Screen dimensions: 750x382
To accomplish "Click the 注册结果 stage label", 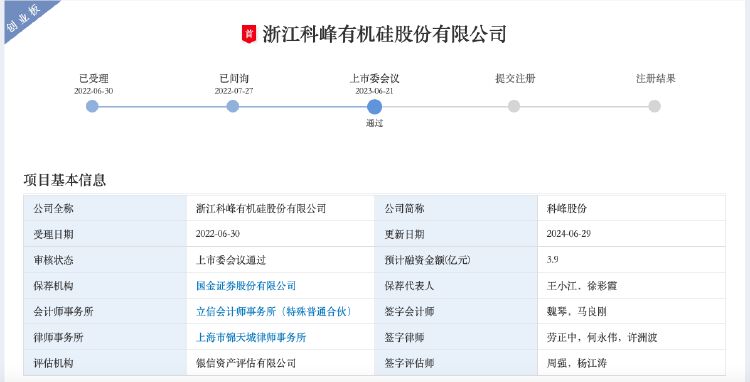I will tap(656, 78).
